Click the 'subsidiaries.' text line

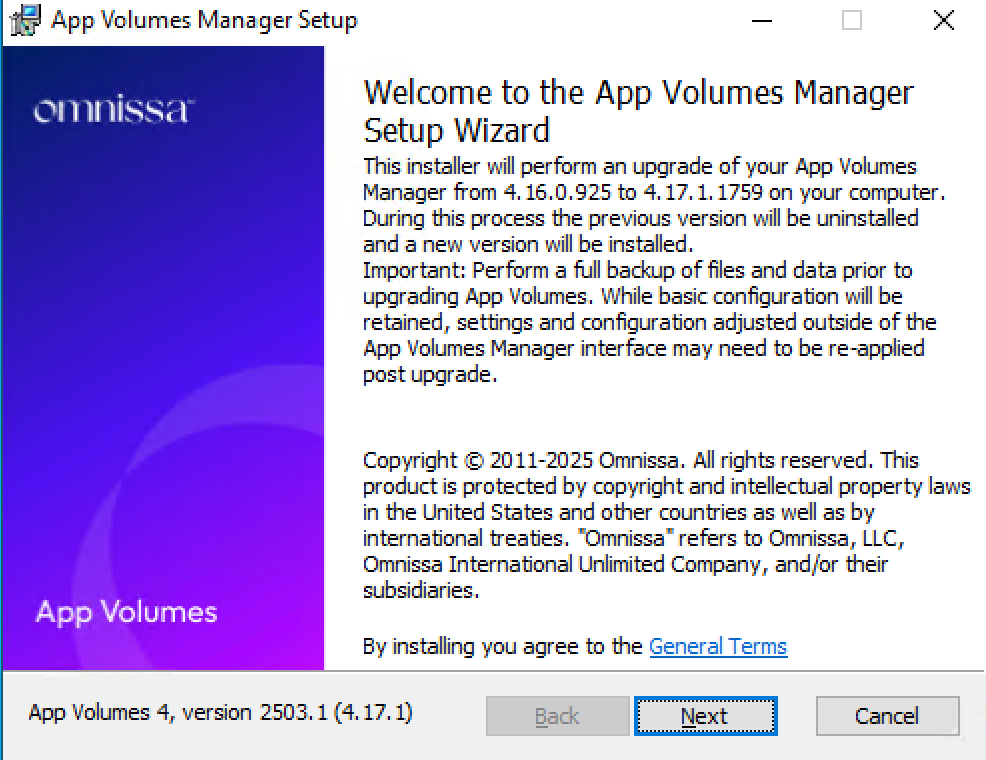pyautogui.click(x=421, y=590)
